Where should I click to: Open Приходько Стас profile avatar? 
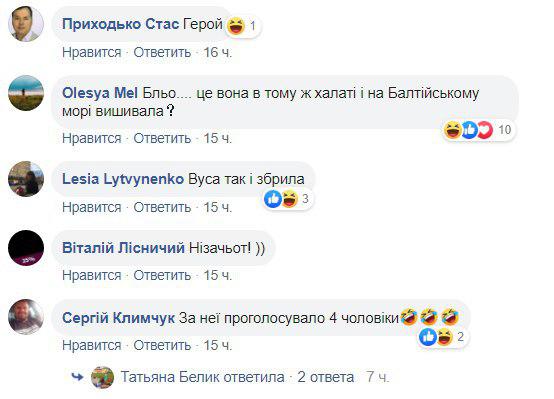[26, 24]
